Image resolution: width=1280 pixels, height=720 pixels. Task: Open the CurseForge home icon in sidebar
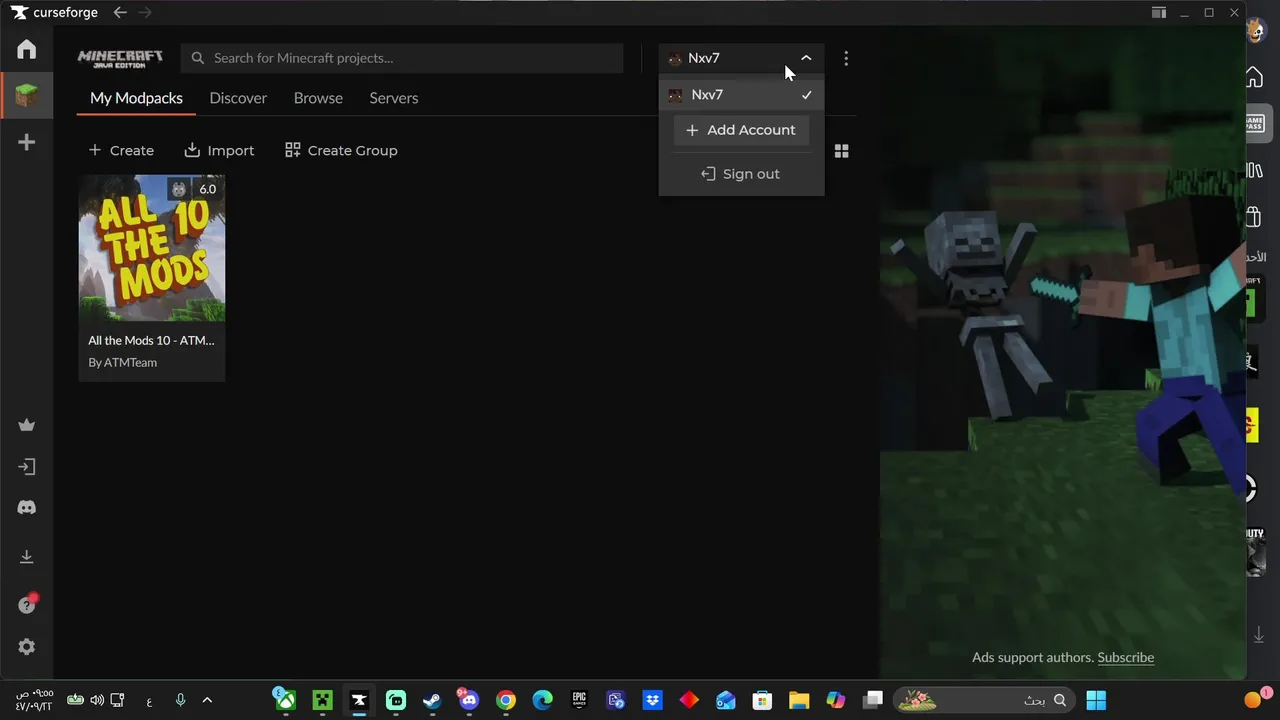tap(27, 49)
